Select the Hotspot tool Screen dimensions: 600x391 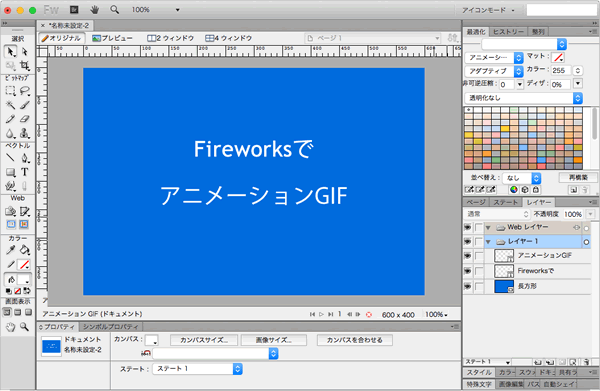10,211
